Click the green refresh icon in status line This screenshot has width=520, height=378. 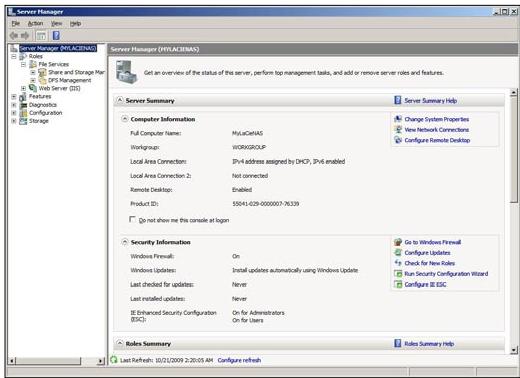tap(114, 360)
